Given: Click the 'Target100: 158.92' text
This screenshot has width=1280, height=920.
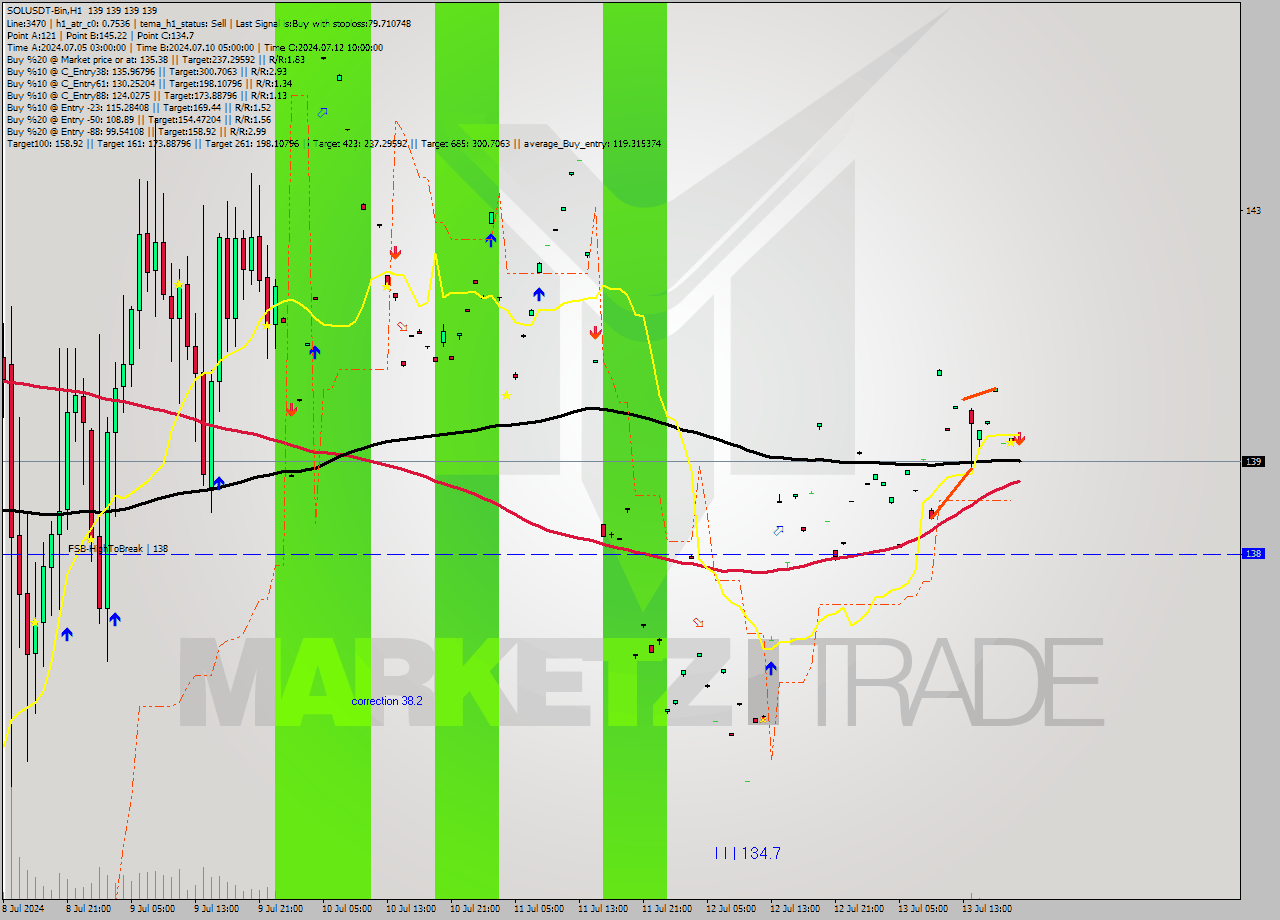Looking at the screenshot, I should click(43, 144).
